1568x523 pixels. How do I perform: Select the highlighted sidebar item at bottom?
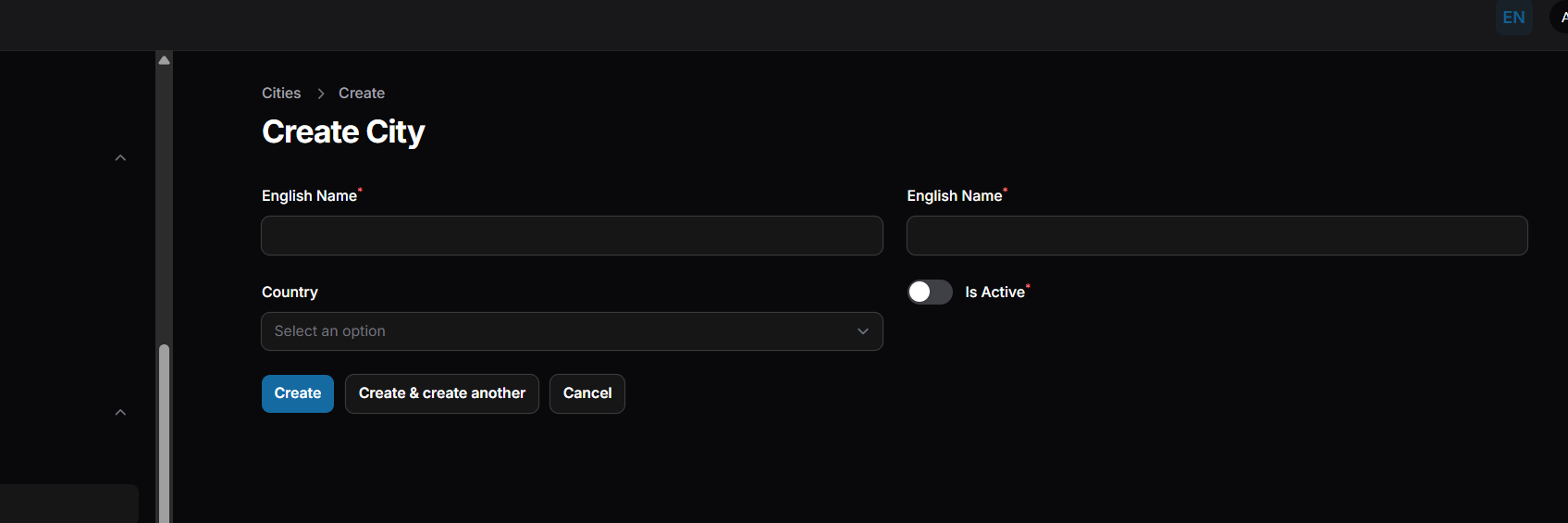coord(68,503)
